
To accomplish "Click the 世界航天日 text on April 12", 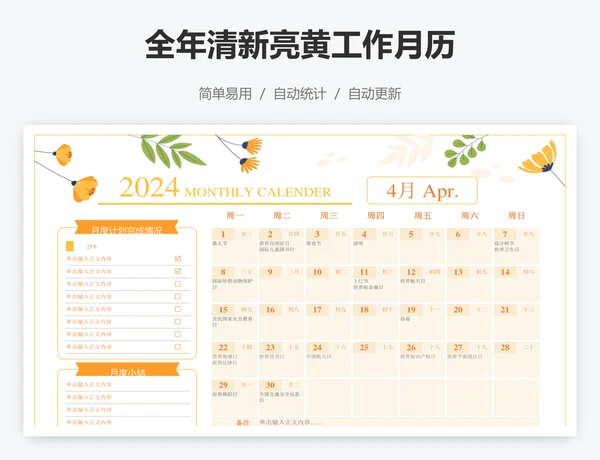I will [413, 281].
